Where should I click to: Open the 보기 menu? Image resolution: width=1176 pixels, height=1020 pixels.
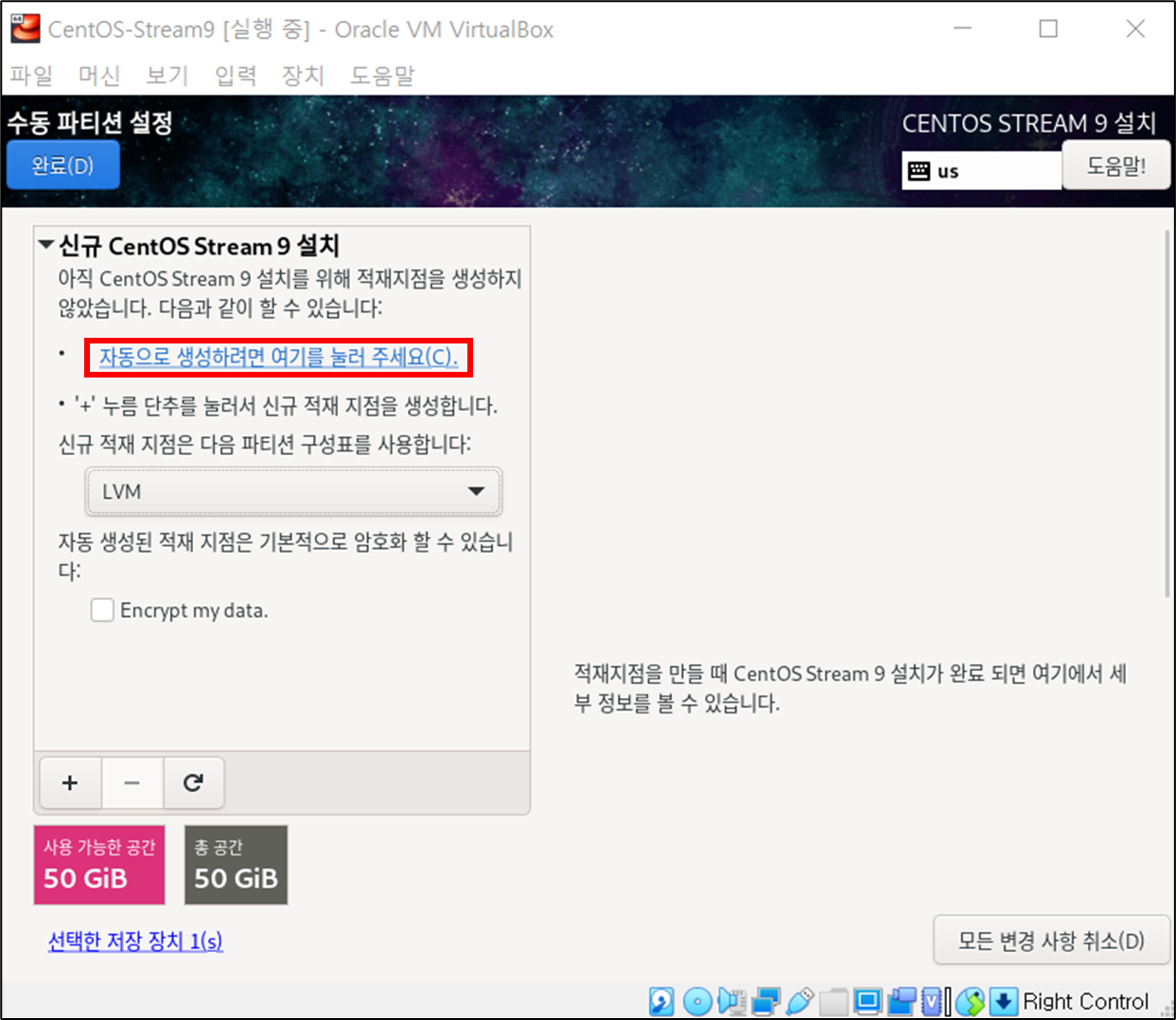click(x=167, y=75)
